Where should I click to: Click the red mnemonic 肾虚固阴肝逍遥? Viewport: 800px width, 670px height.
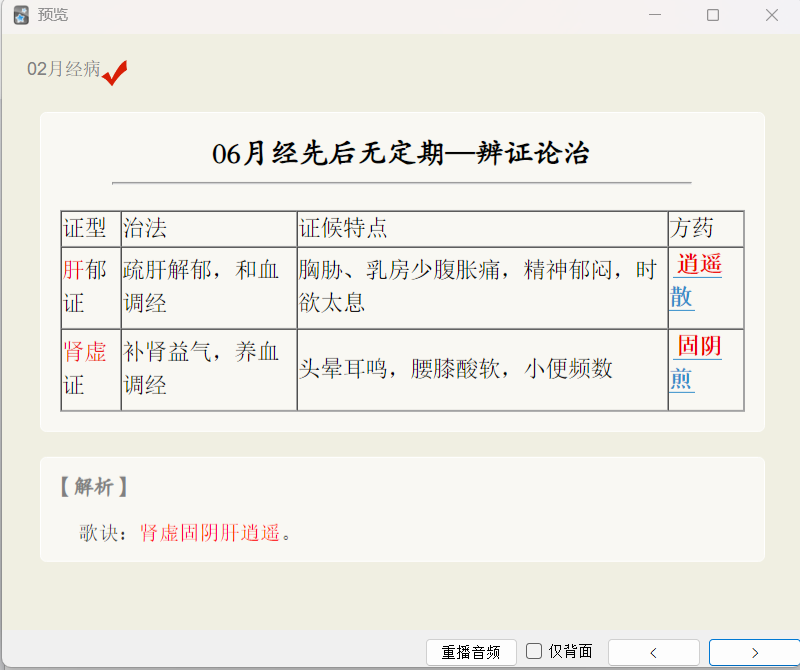point(210,533)
